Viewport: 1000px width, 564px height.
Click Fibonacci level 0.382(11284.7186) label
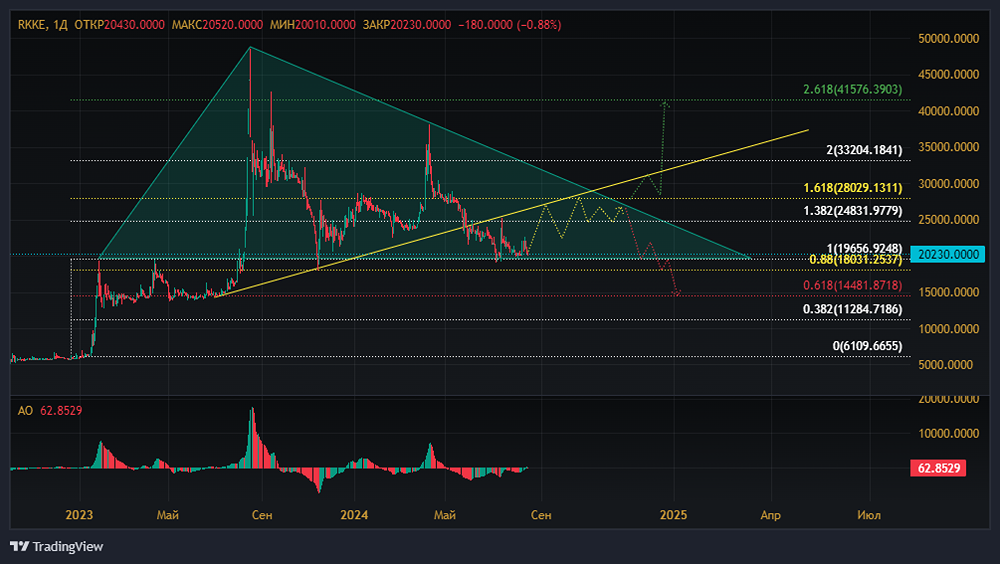[x=853, y=309]
